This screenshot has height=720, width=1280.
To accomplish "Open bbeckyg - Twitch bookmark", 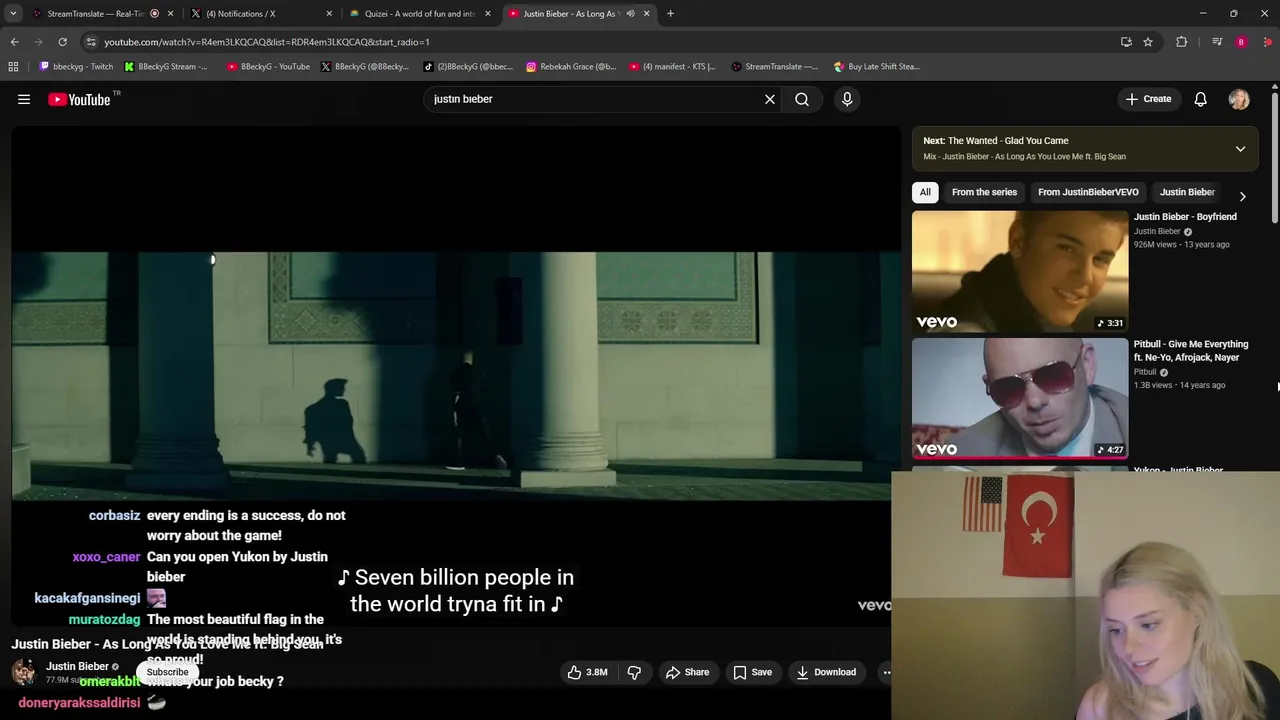I will pos(76,67).
